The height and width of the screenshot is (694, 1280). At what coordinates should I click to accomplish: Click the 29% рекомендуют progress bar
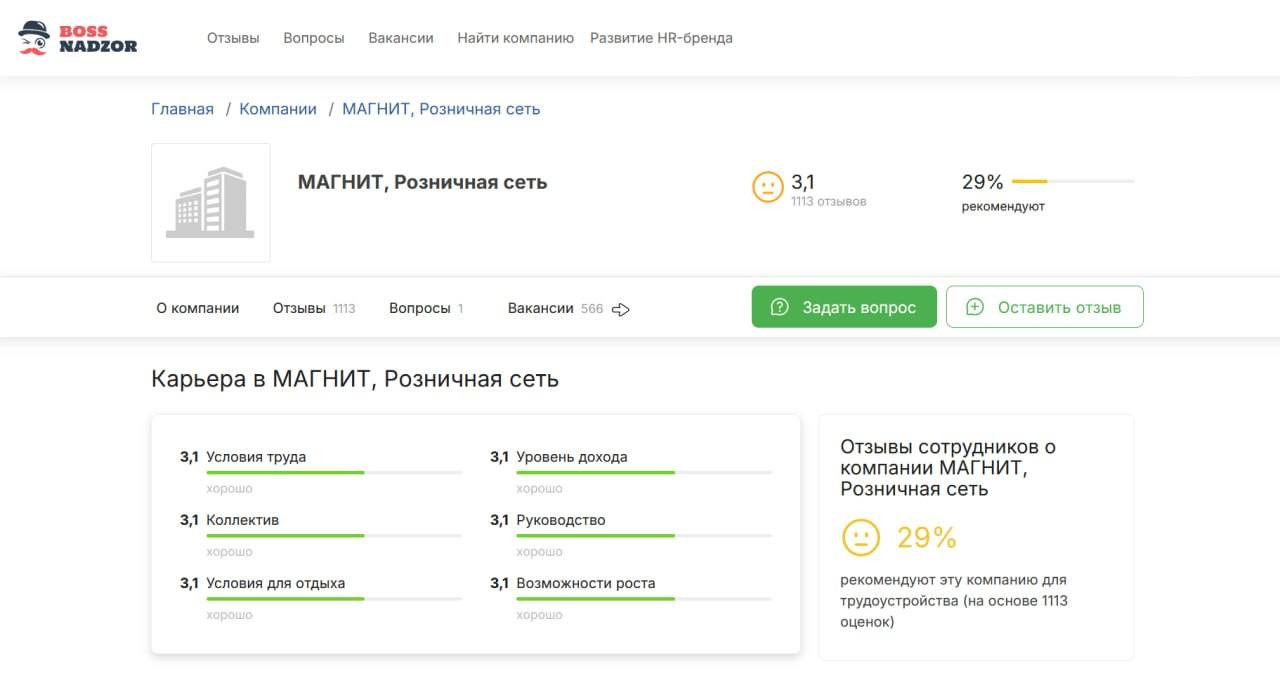coord(1073,182)
